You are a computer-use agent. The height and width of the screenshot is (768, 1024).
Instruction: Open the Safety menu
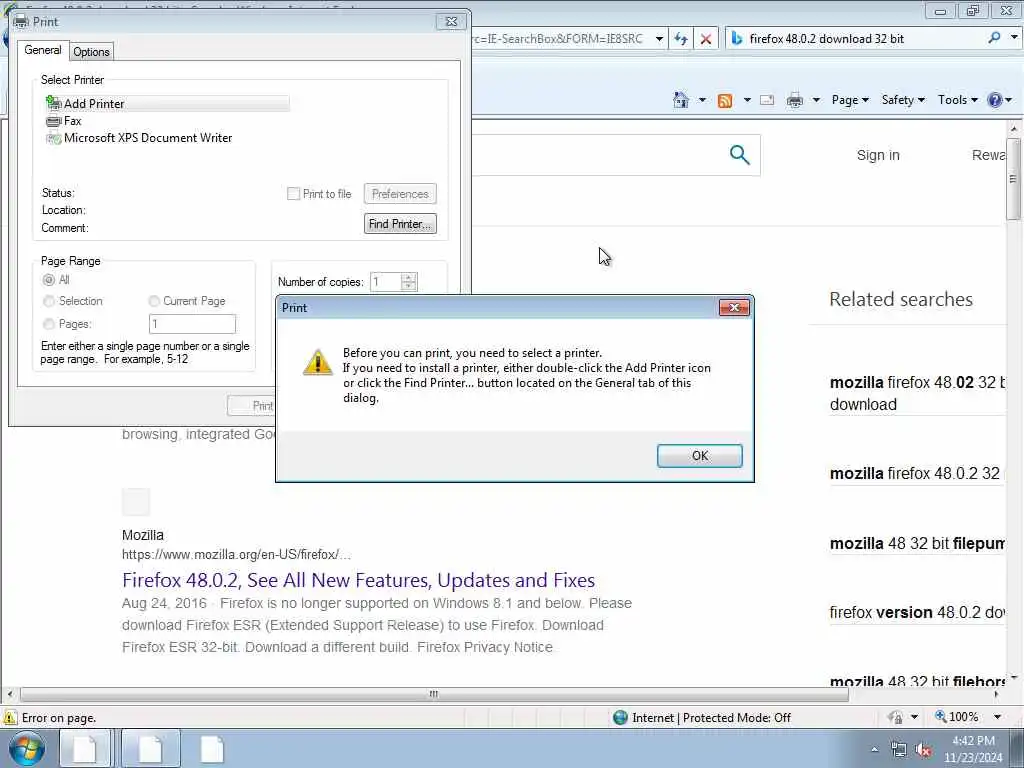pyautogui.click(x=903, y=100)
